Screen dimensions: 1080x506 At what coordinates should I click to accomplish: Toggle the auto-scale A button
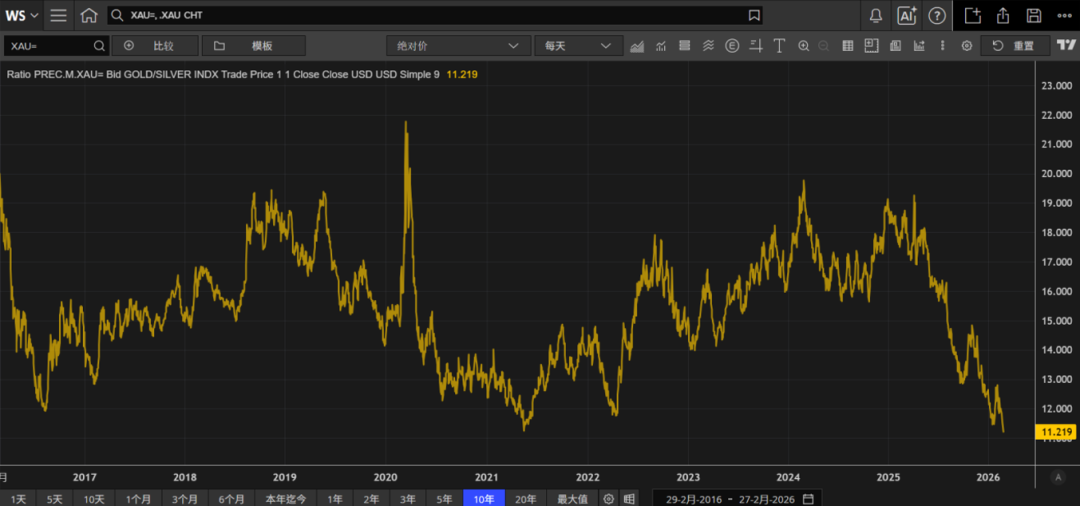tap(1058, 478)
